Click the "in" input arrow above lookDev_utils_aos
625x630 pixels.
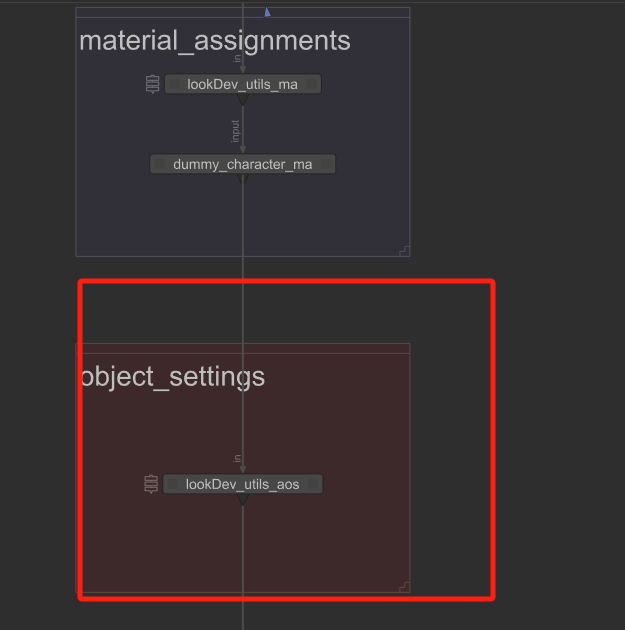tap(243, 468)
